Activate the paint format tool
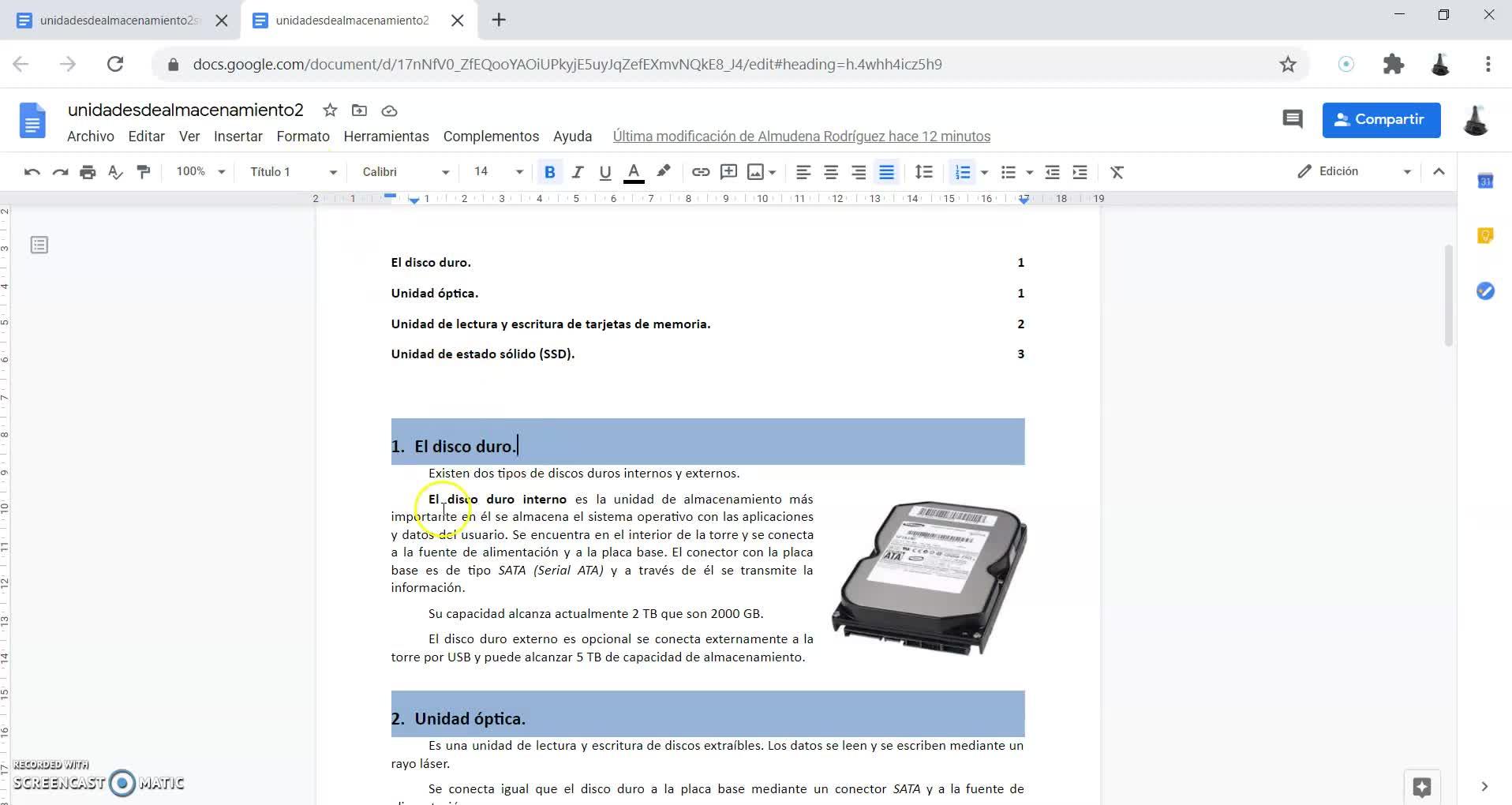The image size is (1512, 805). click(x=144, y=172)
